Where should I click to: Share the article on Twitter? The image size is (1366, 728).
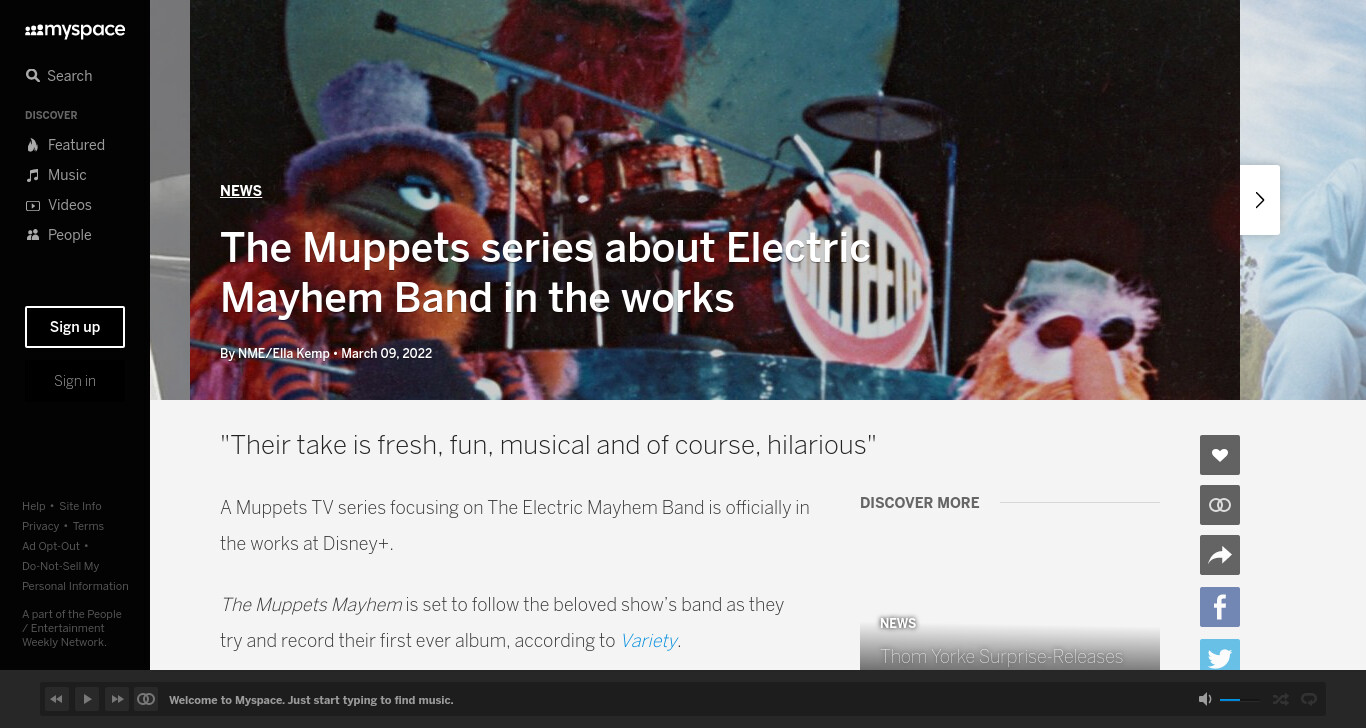(x=1220, y=655)
